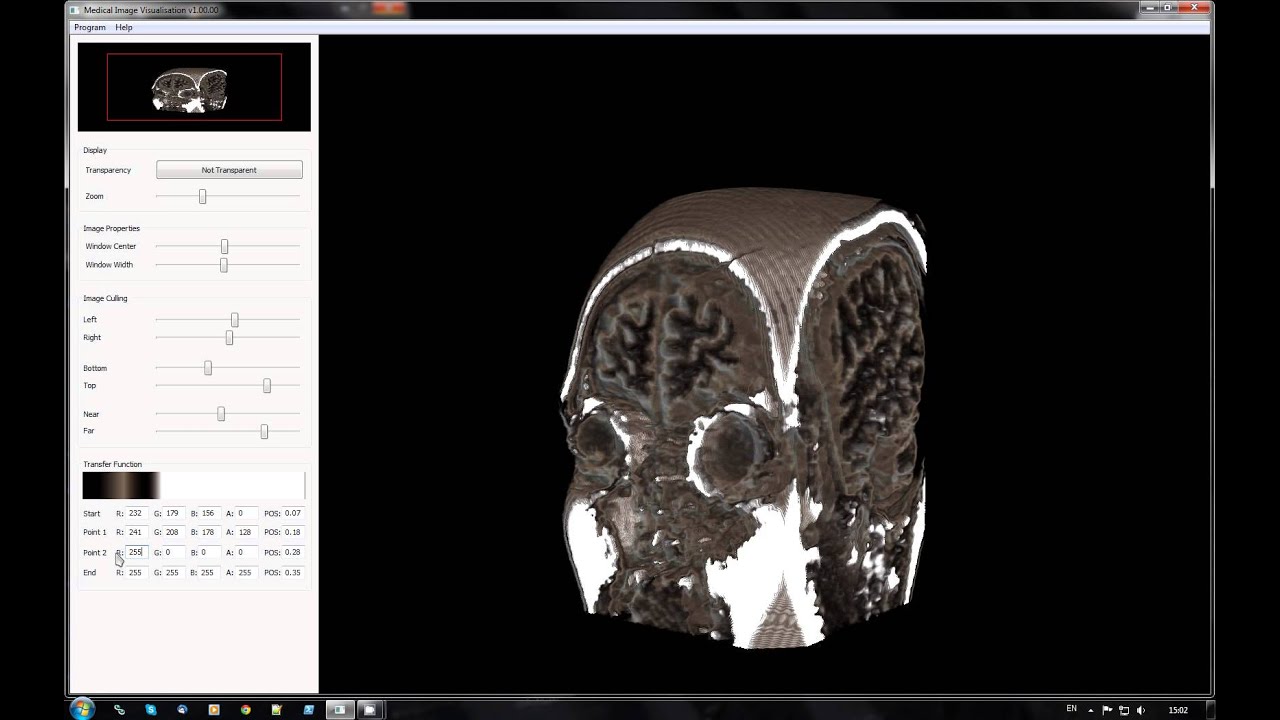1280x720 pixels.
Task: Open the Help menu
Action: (124, 27)
